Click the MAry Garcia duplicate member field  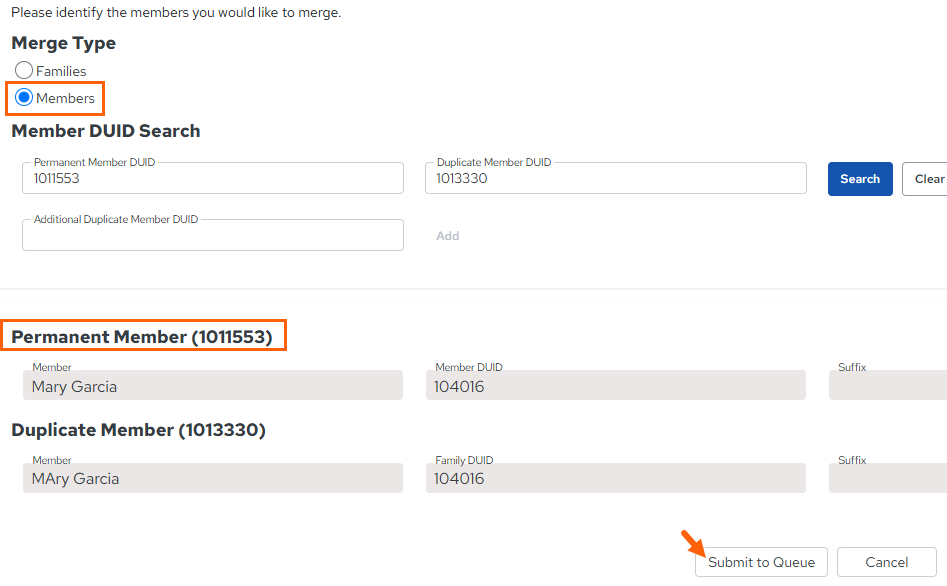pyautogui.click(x=213, y=478)
